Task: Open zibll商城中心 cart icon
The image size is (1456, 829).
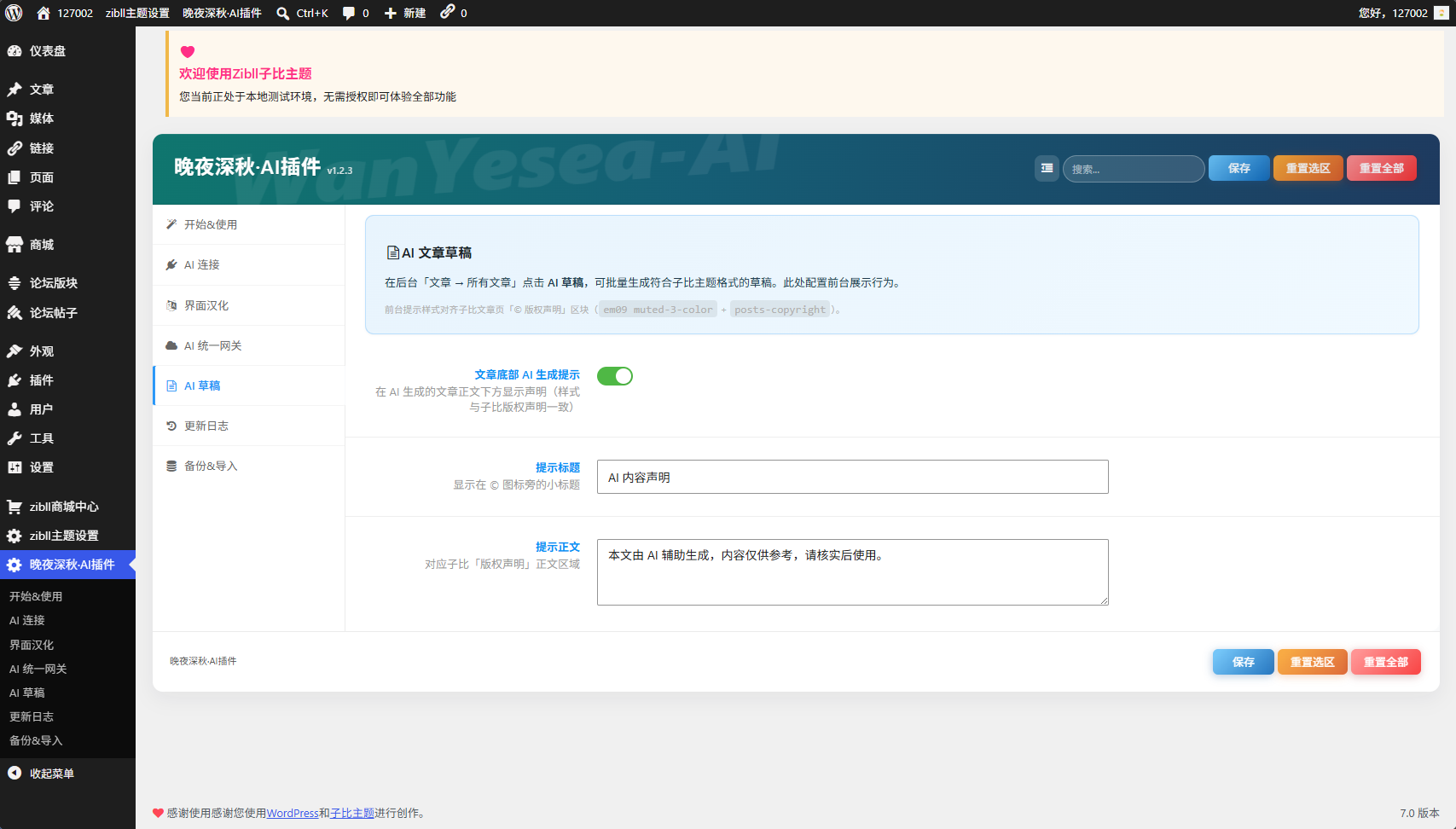Action: [x=15, y=507]
